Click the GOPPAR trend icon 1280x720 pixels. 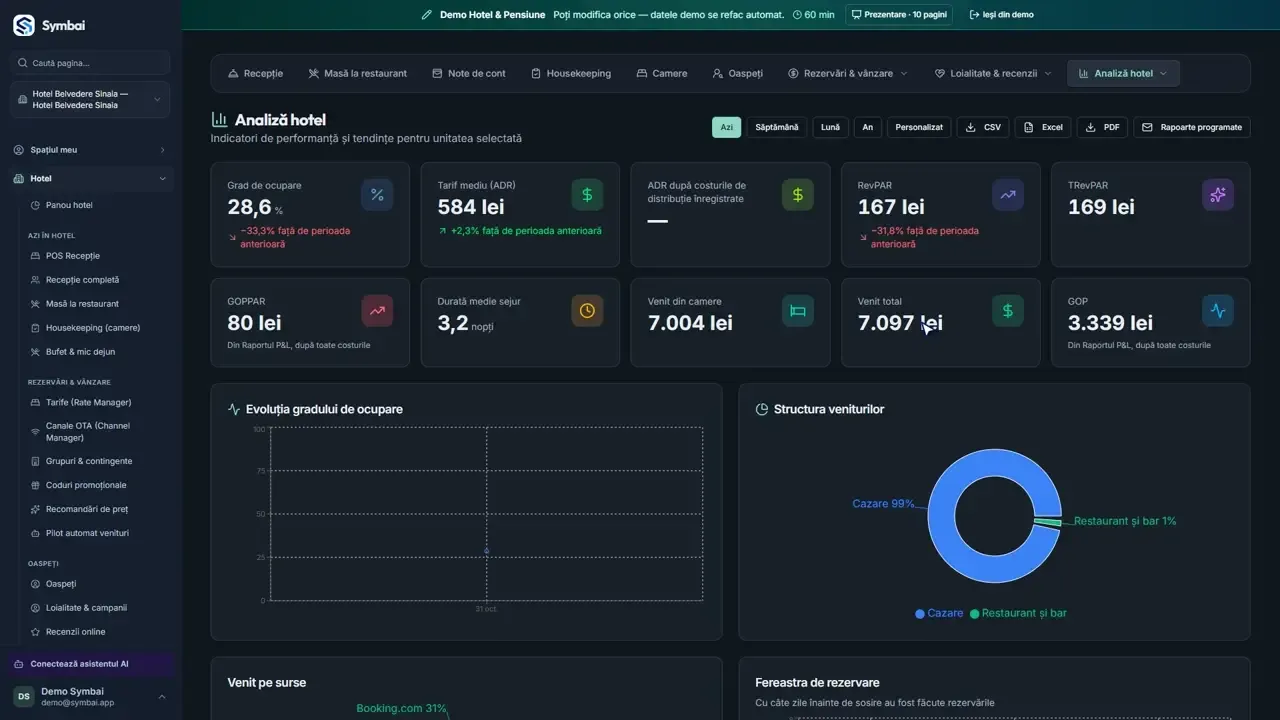pos(377,311)
